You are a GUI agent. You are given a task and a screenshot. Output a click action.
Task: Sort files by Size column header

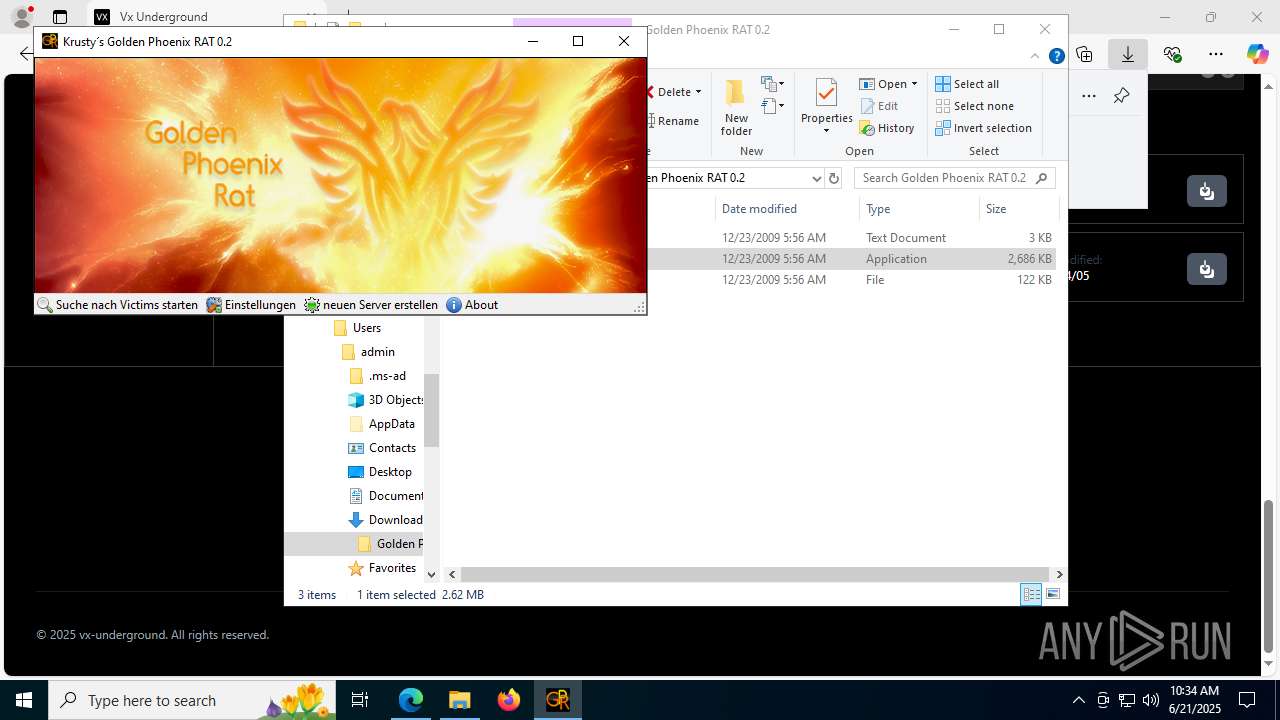pyautogui.click(x=1018, y=209)
